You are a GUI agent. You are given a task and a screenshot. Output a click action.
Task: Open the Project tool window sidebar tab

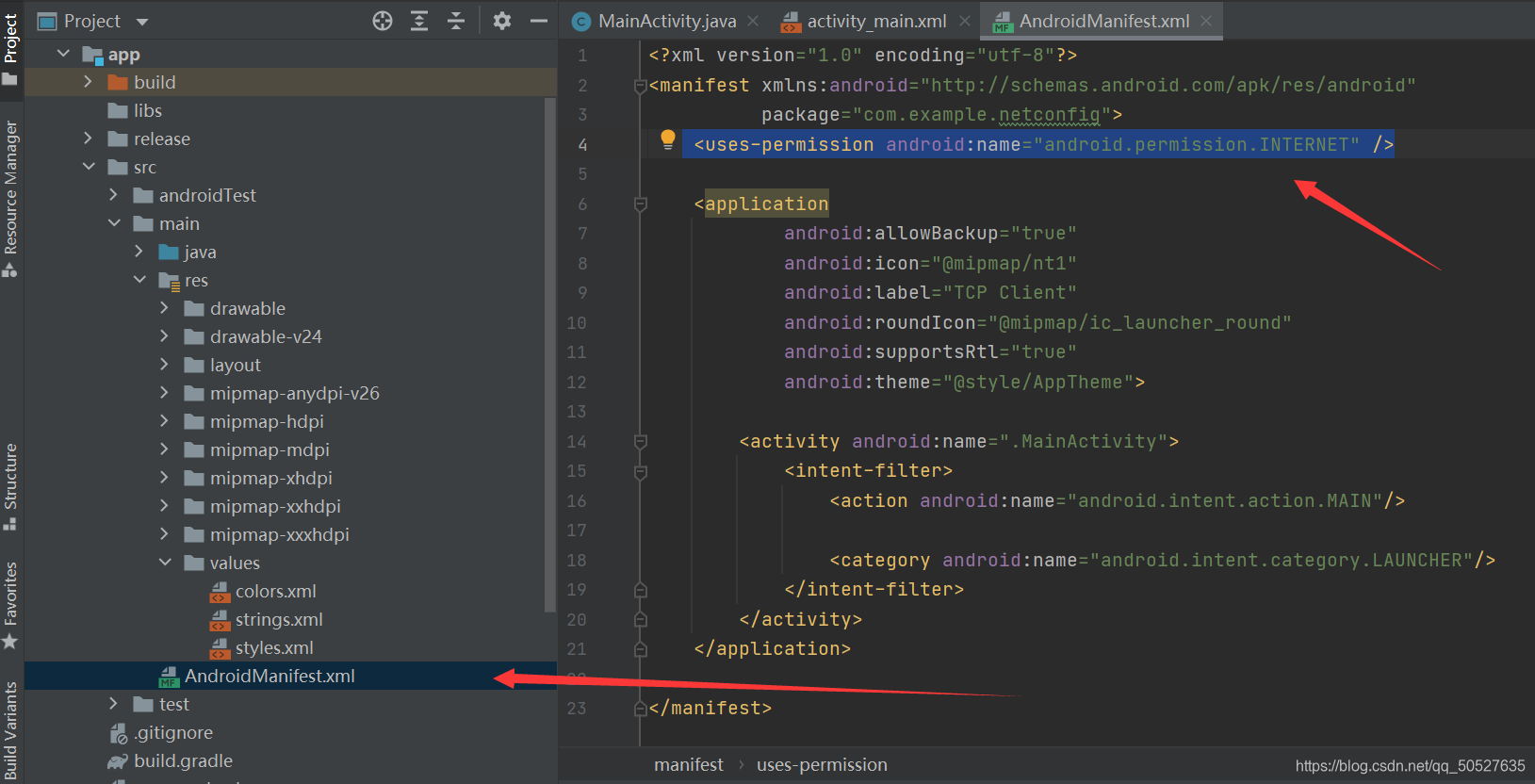(x=10, y=49)
